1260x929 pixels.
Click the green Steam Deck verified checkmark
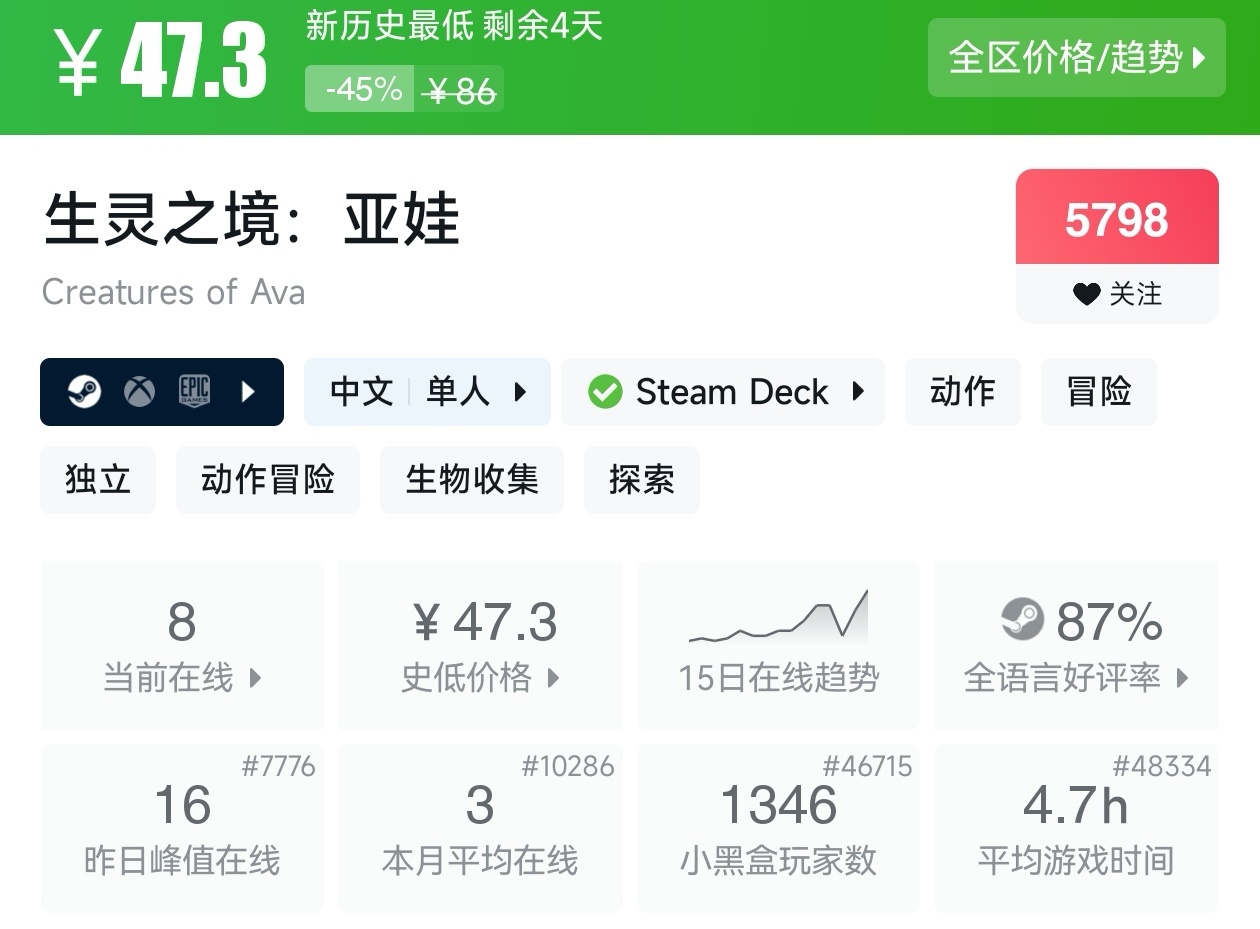tap(605, 392)
